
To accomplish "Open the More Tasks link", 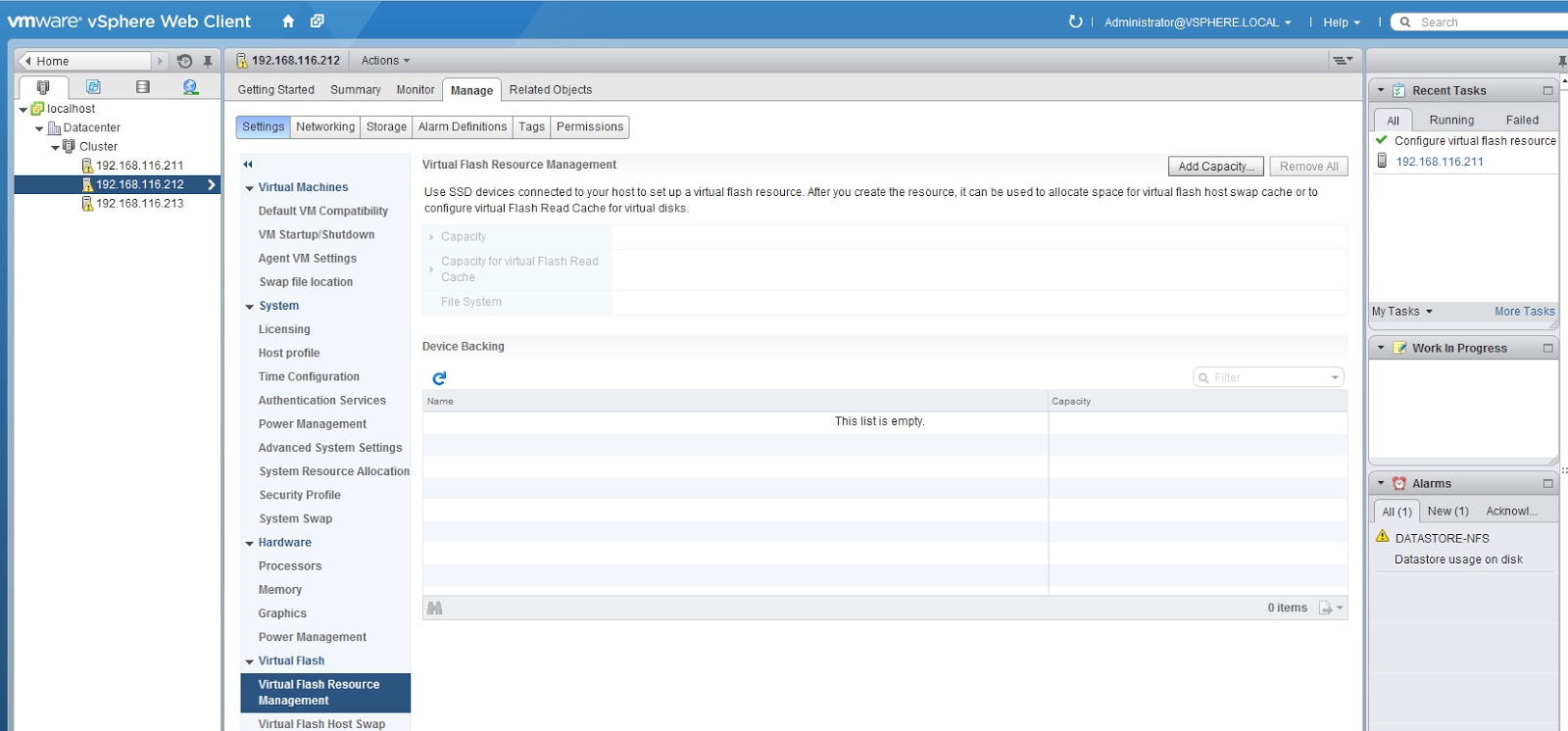I will pos(1525,312).
